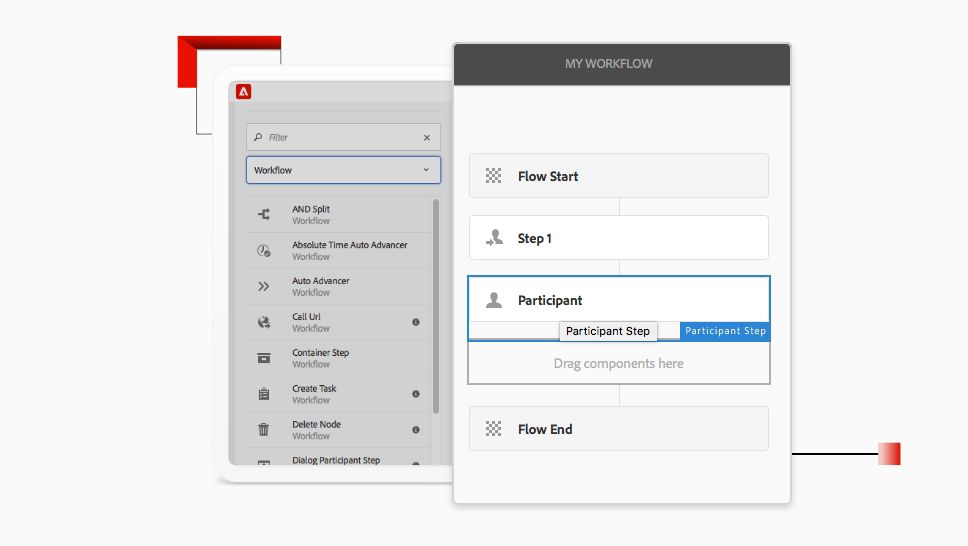Select the Participant workflow step
Viewport: 968px width, 546px height.
pyautogui.click(x=619, y=300)
